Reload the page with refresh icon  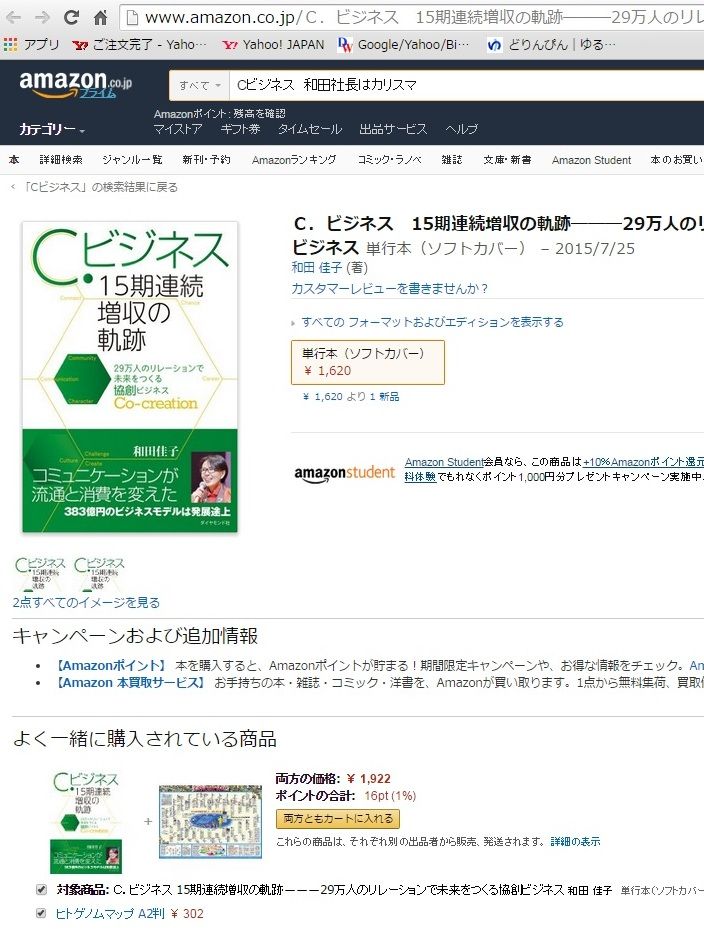coord(71,17)
